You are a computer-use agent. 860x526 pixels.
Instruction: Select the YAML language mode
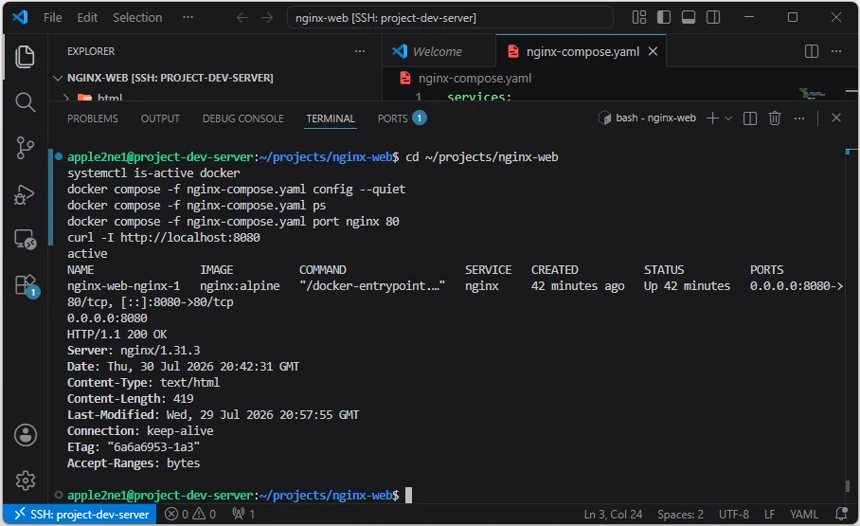(804, 514)
